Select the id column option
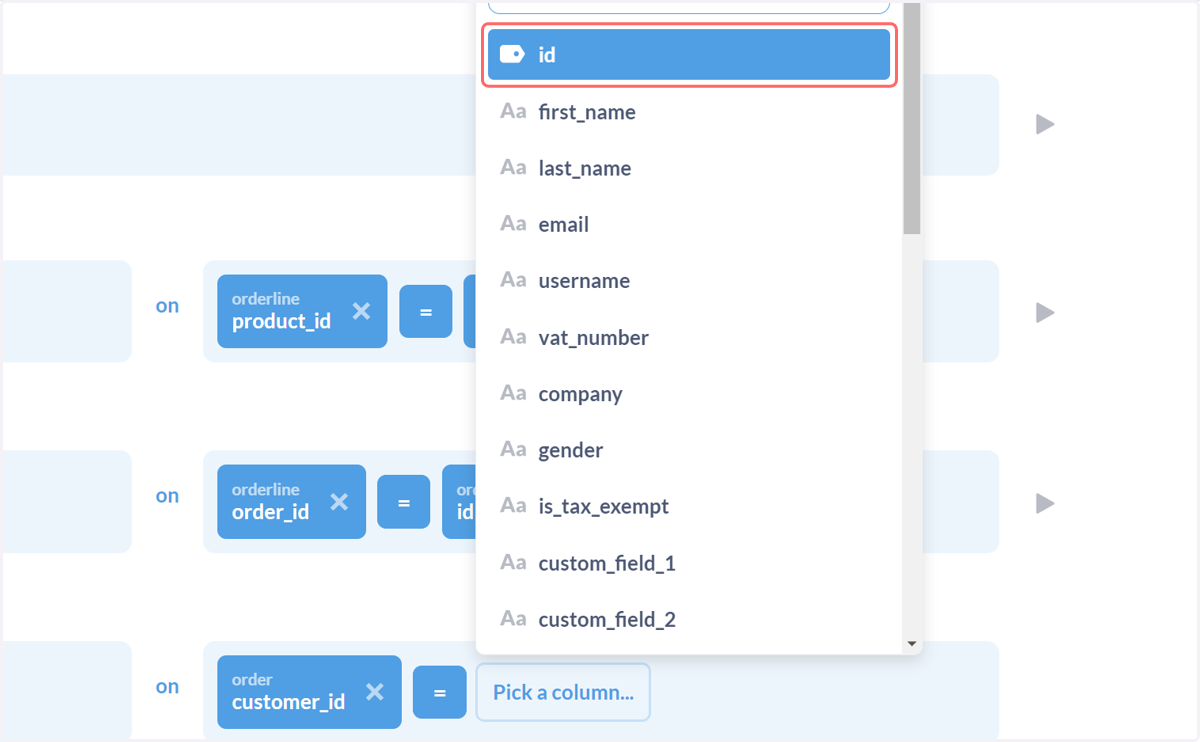 point(688,54)
